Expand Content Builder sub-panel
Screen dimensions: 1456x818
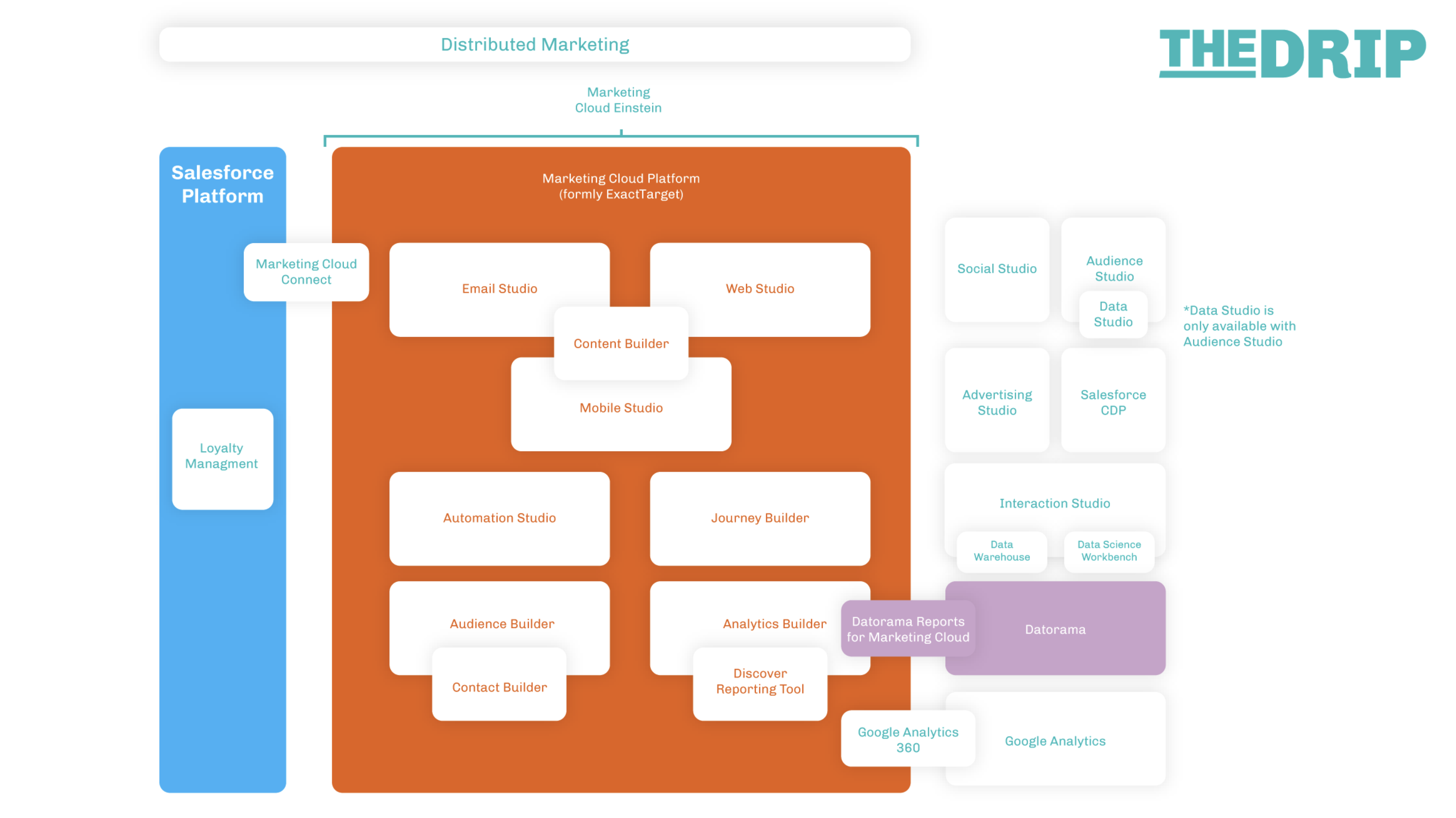[620, 343]
